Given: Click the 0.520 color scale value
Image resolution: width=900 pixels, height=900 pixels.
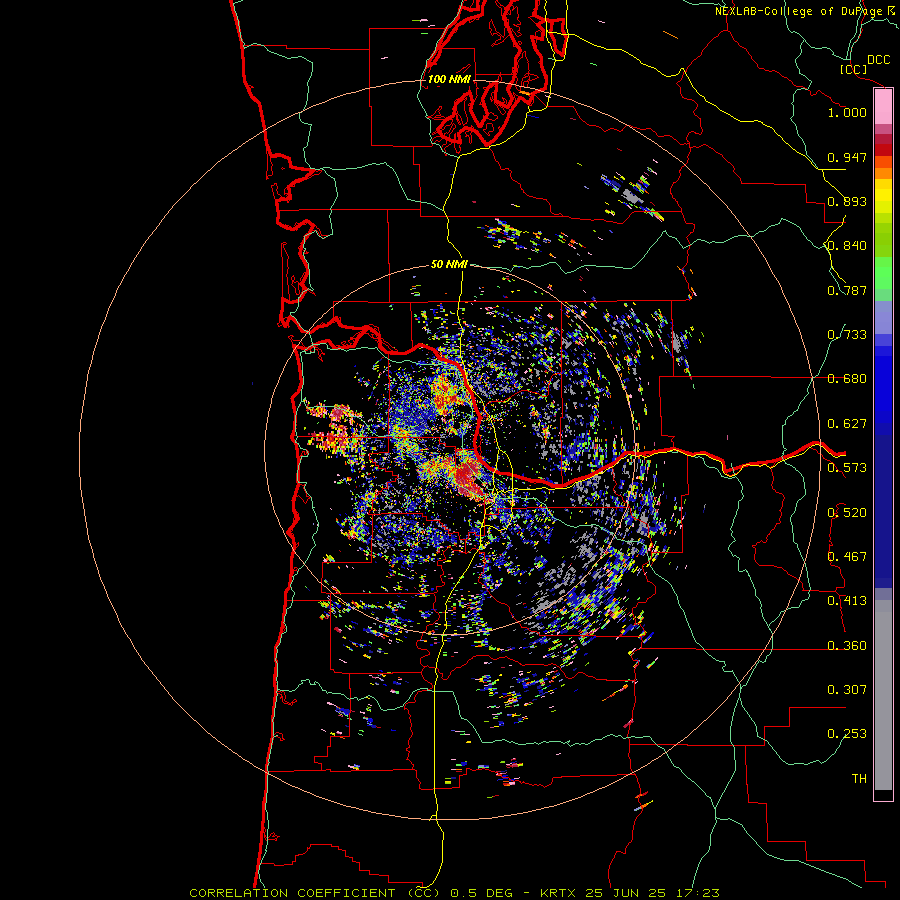Looking at the screenshot, I should click(847, 513).
